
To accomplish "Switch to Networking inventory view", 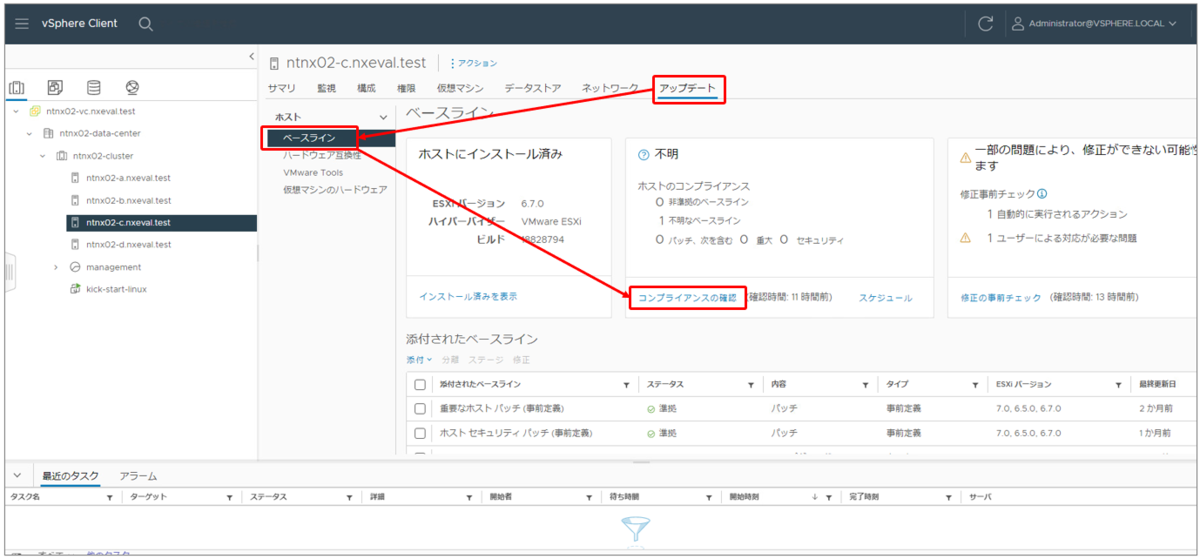I will coord(132,88).
